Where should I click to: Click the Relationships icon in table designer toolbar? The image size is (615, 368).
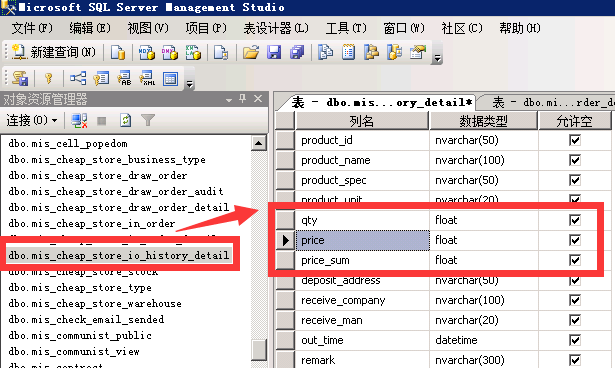click(x=78, y=78)
